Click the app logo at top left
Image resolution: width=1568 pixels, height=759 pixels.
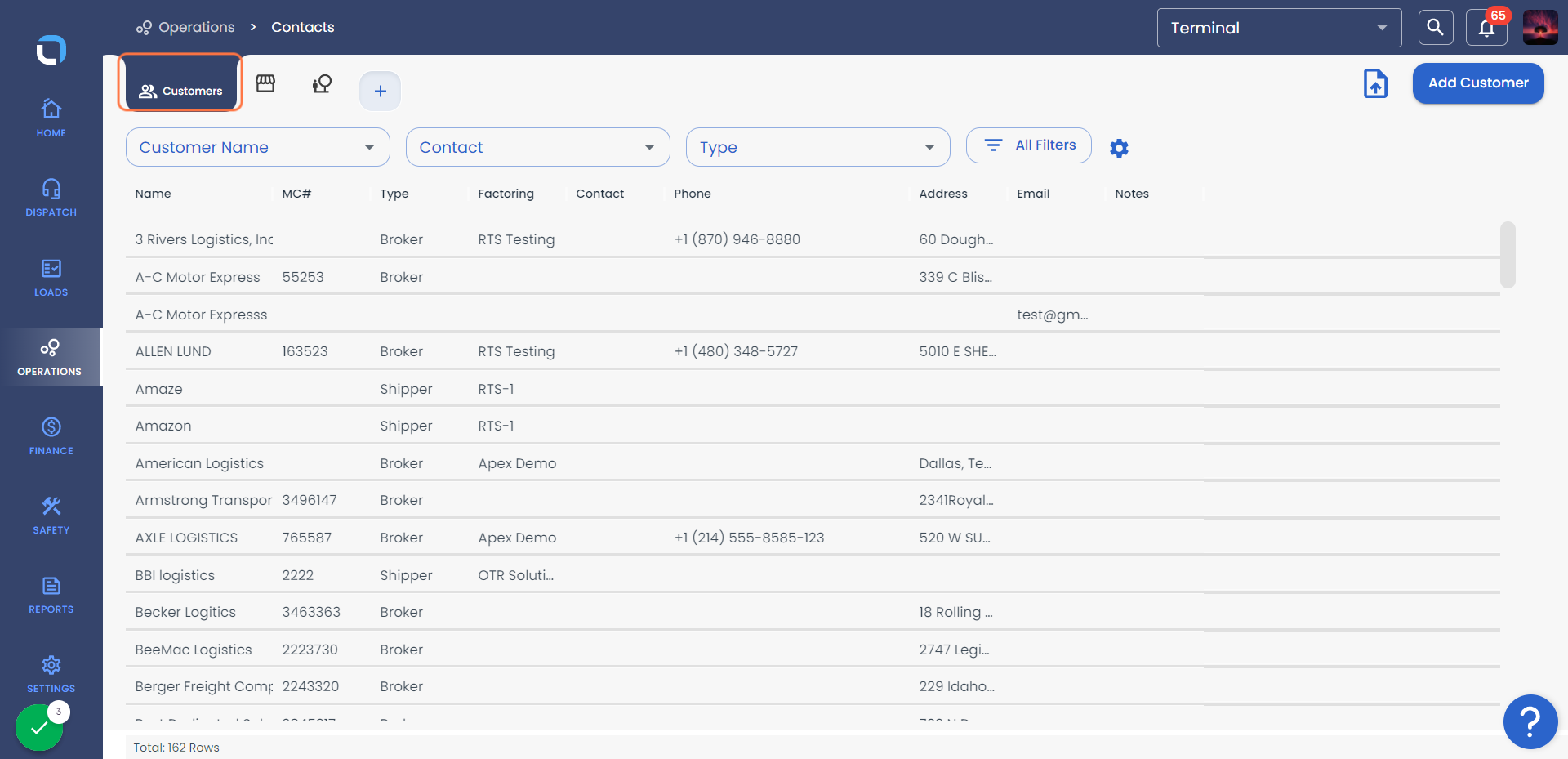51,50
